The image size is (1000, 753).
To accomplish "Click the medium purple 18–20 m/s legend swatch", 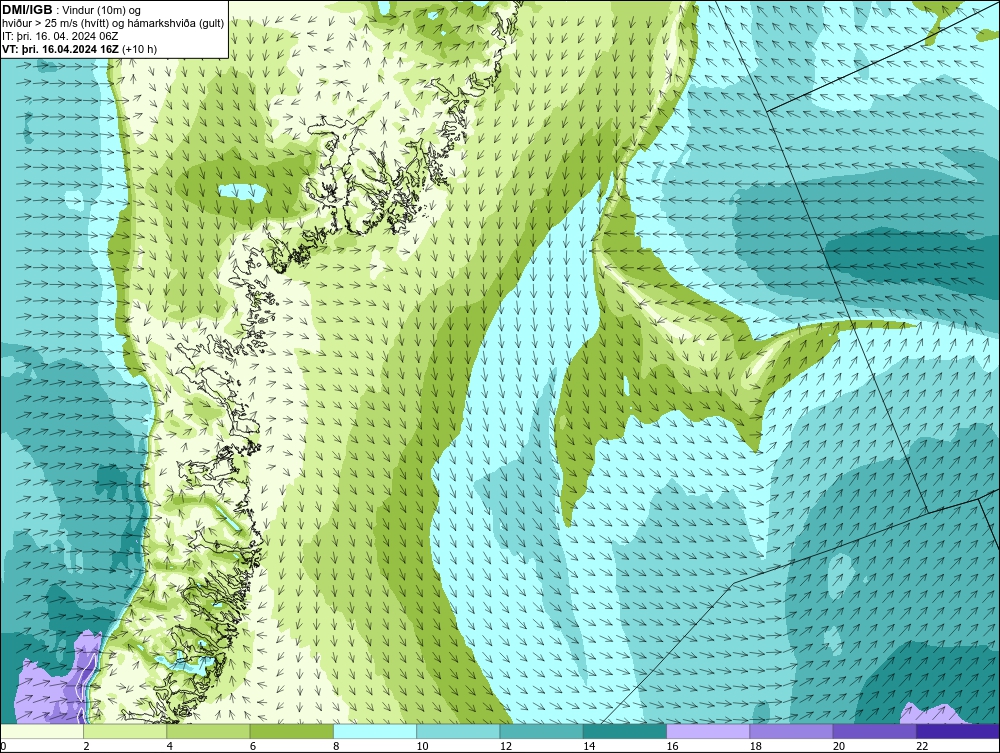I will [791, 731].
